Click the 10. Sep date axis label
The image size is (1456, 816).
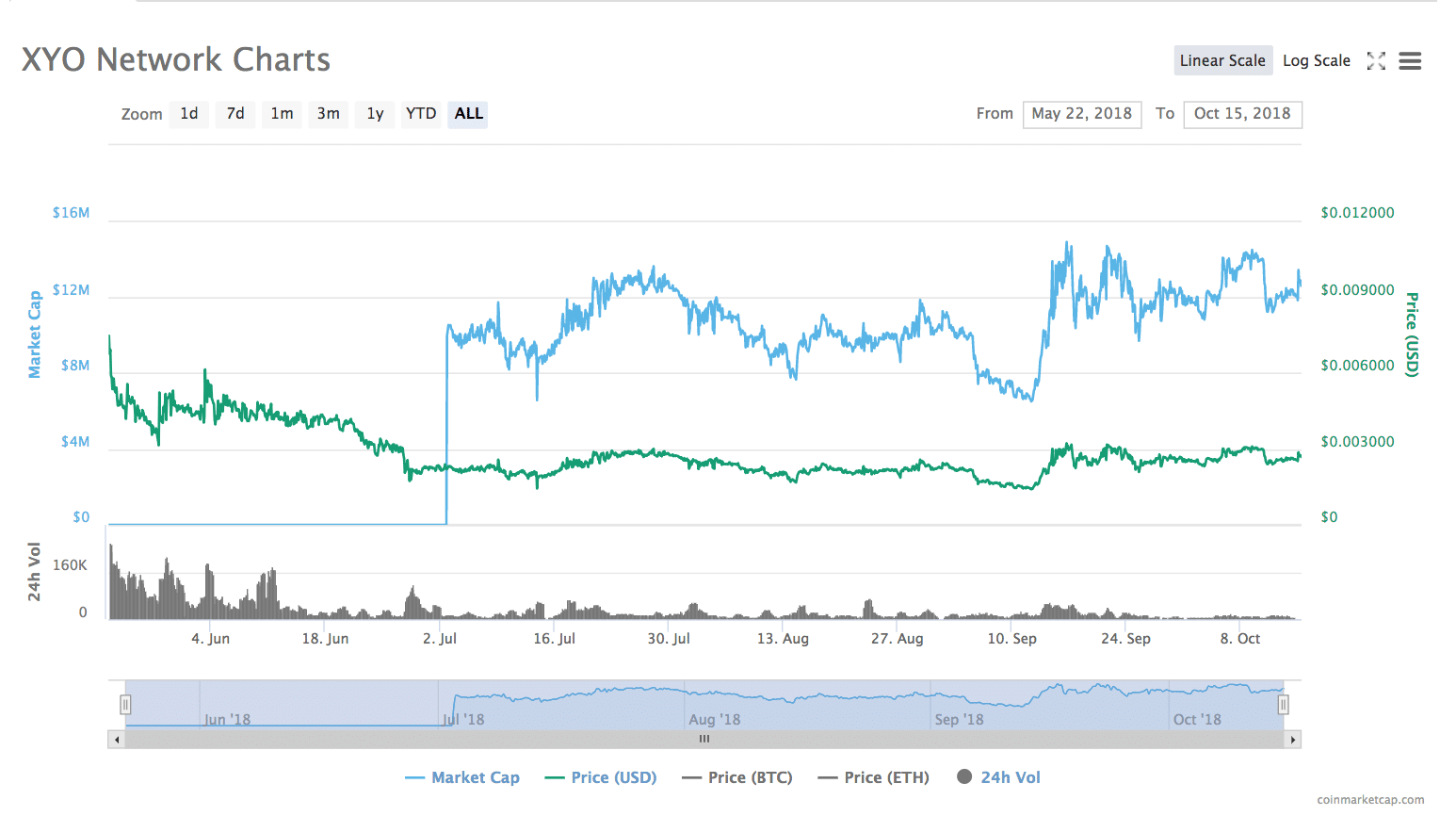[1011, 639]
